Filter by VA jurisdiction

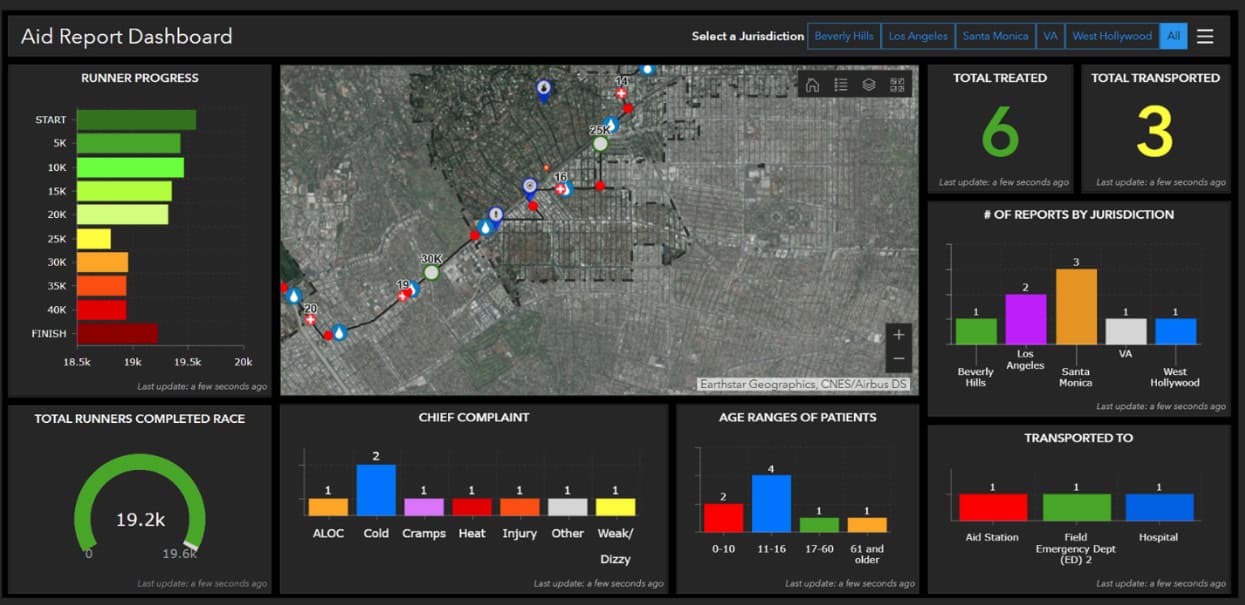(1050, 36)
